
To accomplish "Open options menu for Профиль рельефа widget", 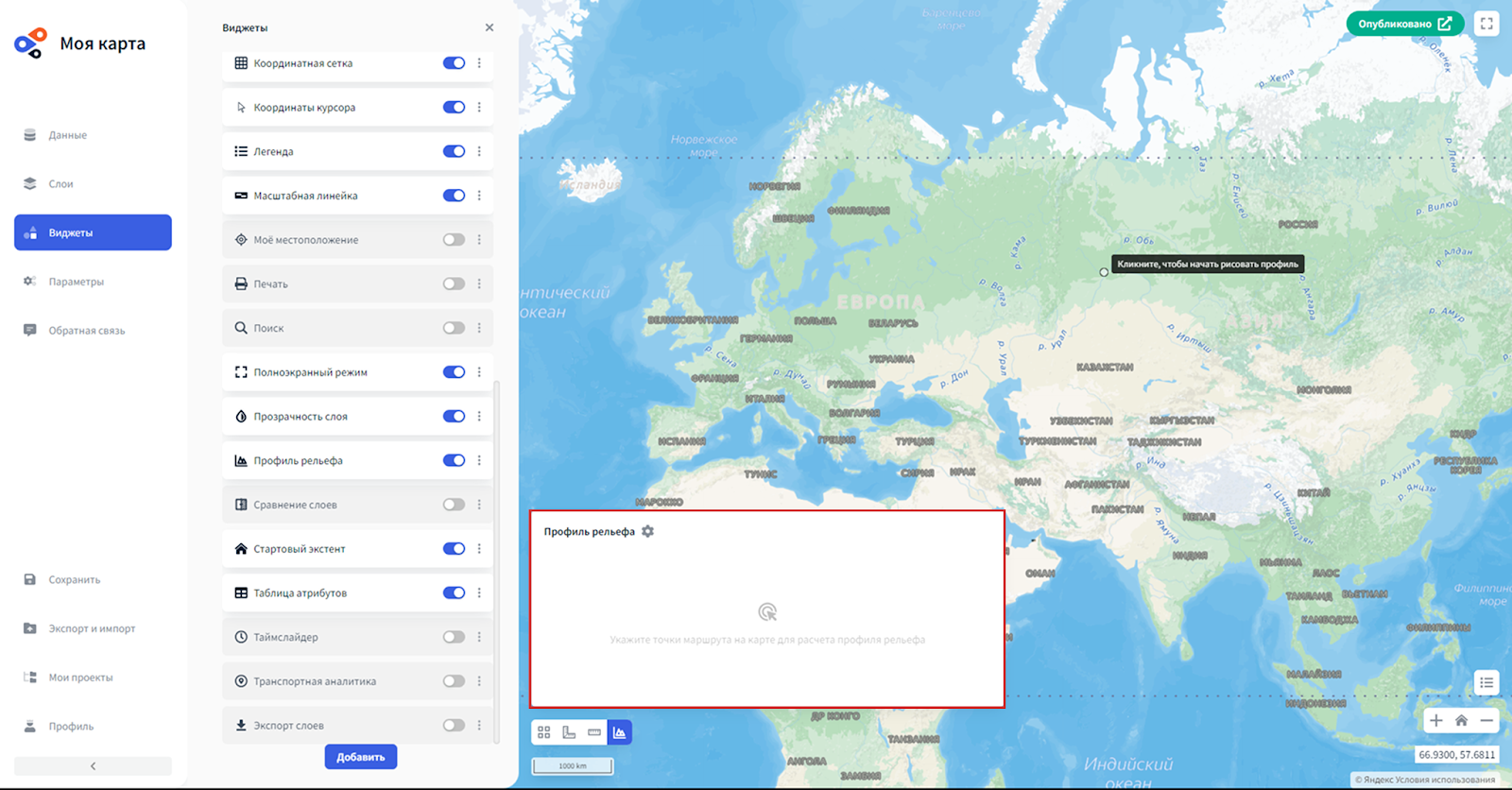I will 479,460.
